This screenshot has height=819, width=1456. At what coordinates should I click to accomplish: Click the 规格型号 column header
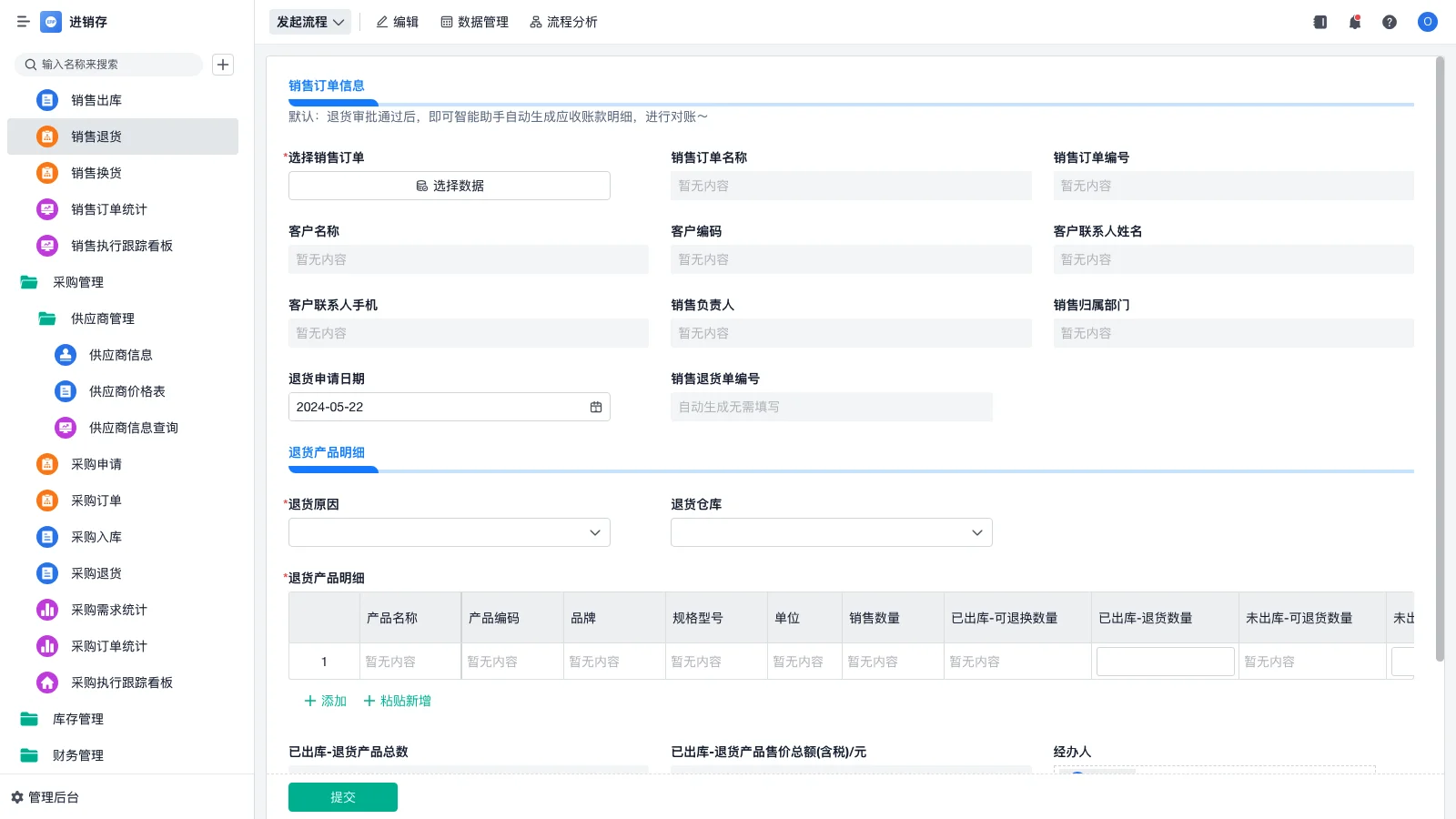tap(716, 618)
